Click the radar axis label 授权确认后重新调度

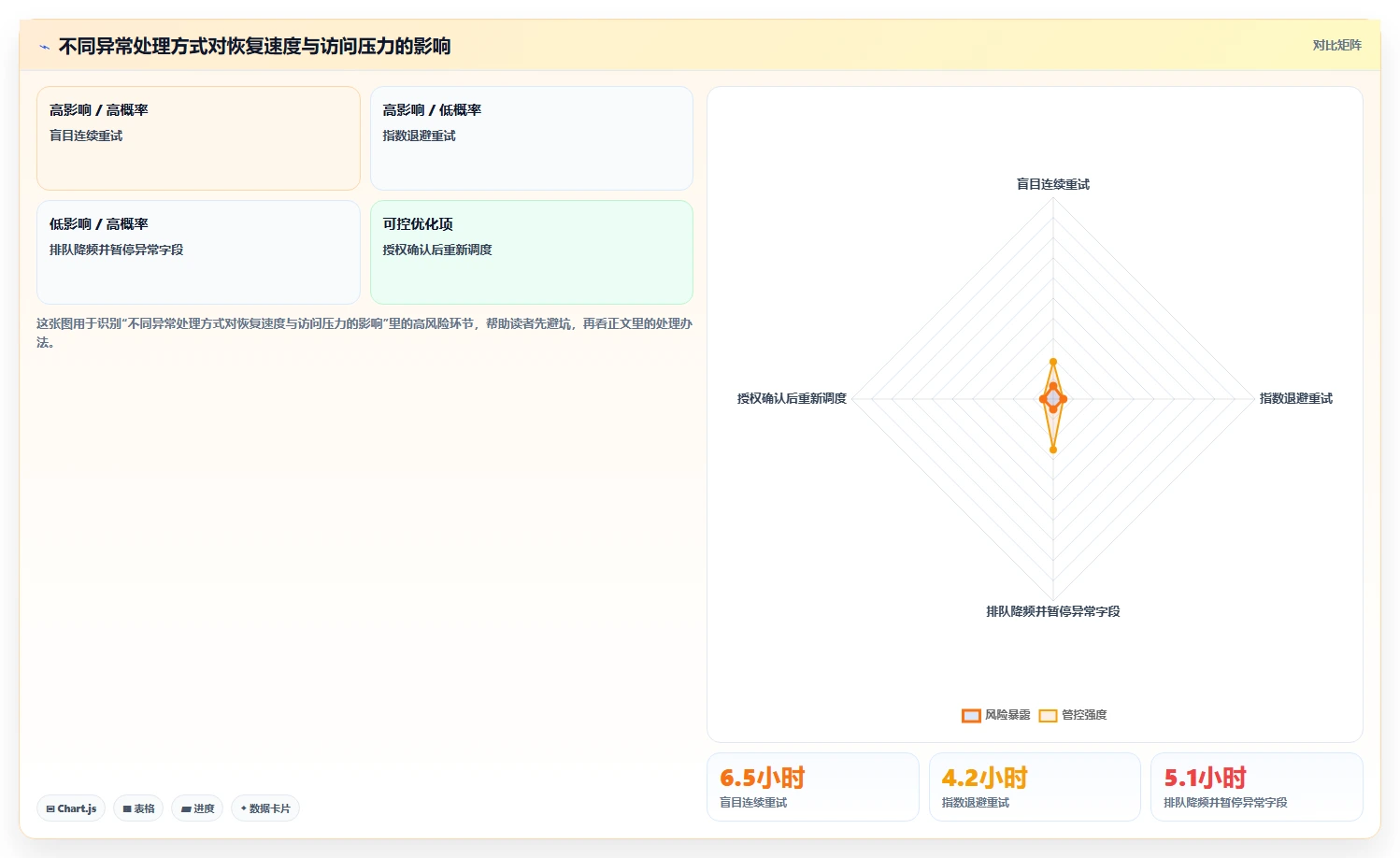point(792,398)
